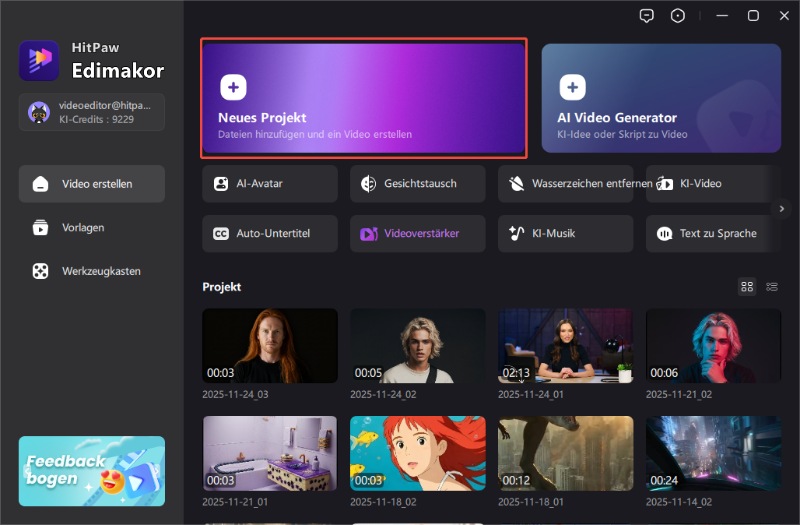Open the feedback message icon in title bar

[647, 15]
